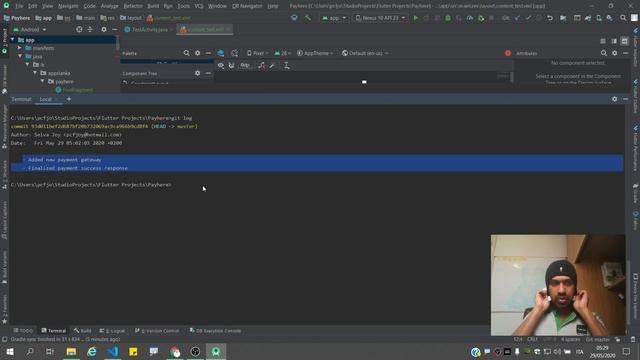Click the Git: master branch in status bar
Viewport: 640px width, 360px height.
point(598,339)
